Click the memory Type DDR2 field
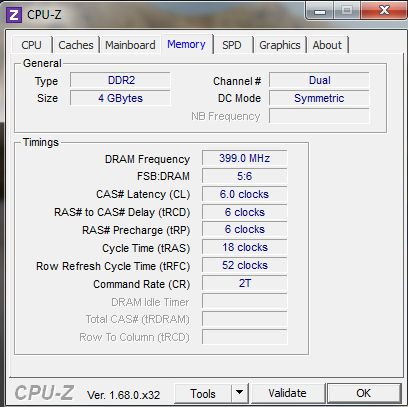Screen dimensions: 408x407 point(120,80)
